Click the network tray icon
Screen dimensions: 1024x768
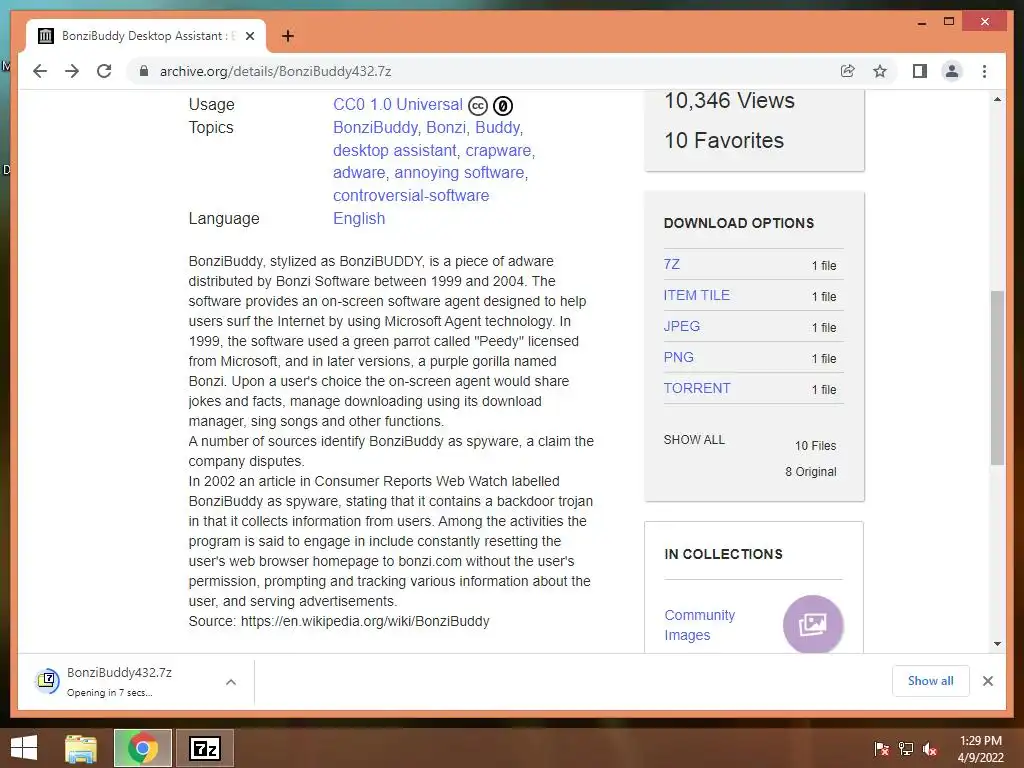coord(906,748)
